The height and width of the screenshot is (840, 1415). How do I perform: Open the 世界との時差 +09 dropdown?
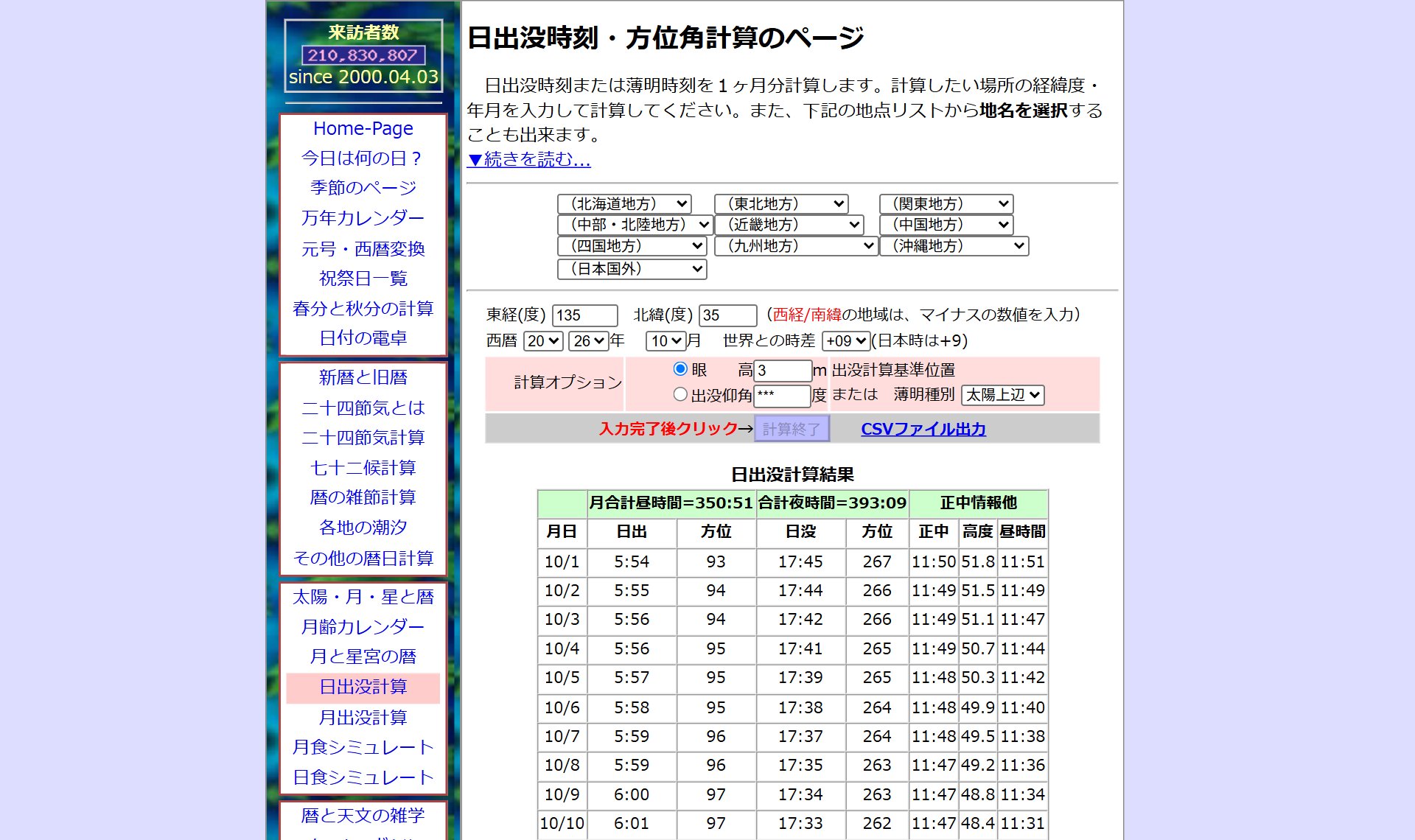pos(846,340)
